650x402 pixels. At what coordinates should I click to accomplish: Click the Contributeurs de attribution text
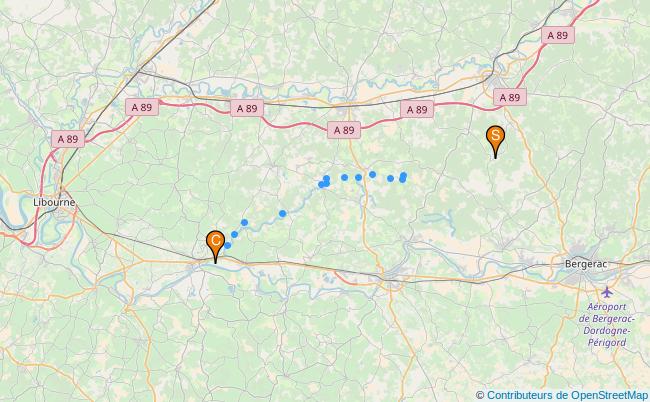coord(528,395)
